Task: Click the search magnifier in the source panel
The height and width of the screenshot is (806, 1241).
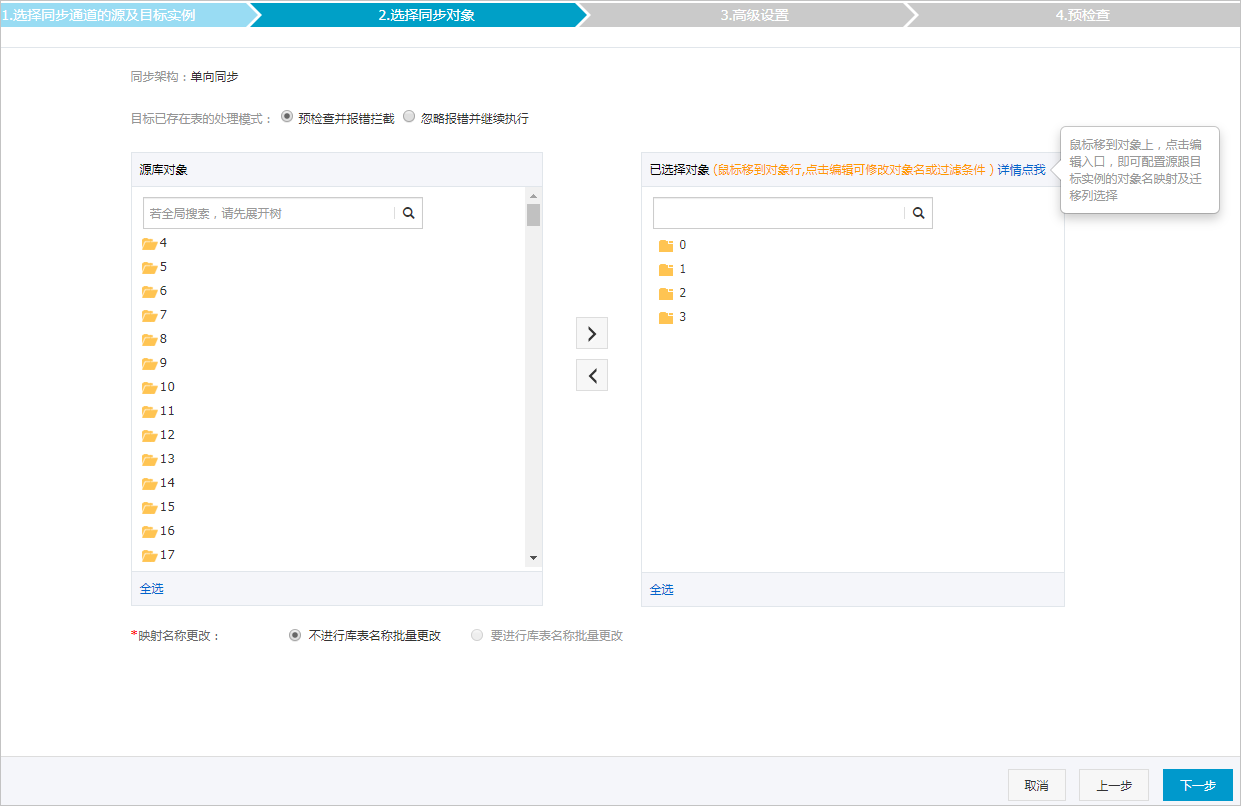Action: tap(408, 213)
